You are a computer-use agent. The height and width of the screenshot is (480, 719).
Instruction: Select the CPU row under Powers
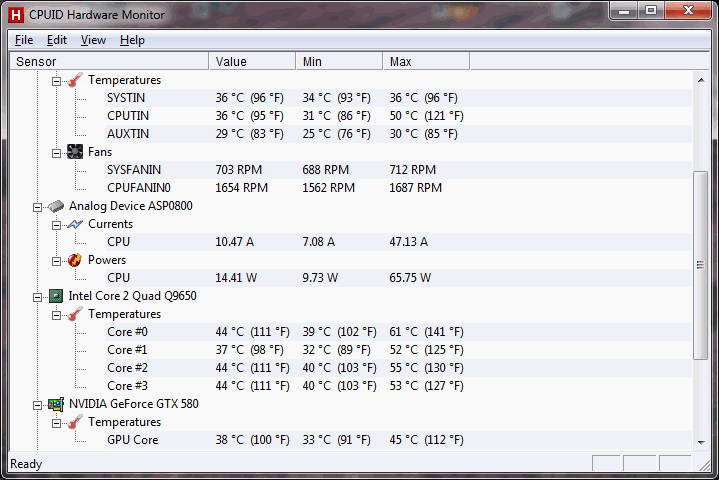point(398,278)
